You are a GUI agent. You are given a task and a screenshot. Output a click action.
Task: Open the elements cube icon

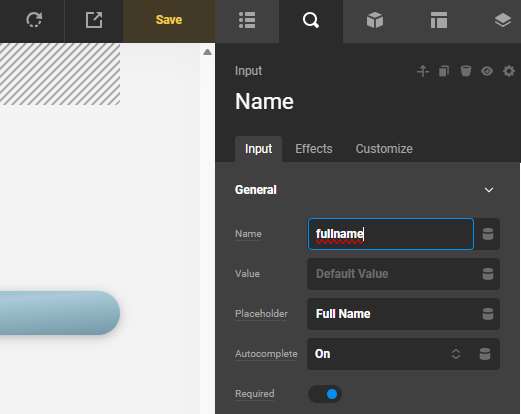click(375, 20)
